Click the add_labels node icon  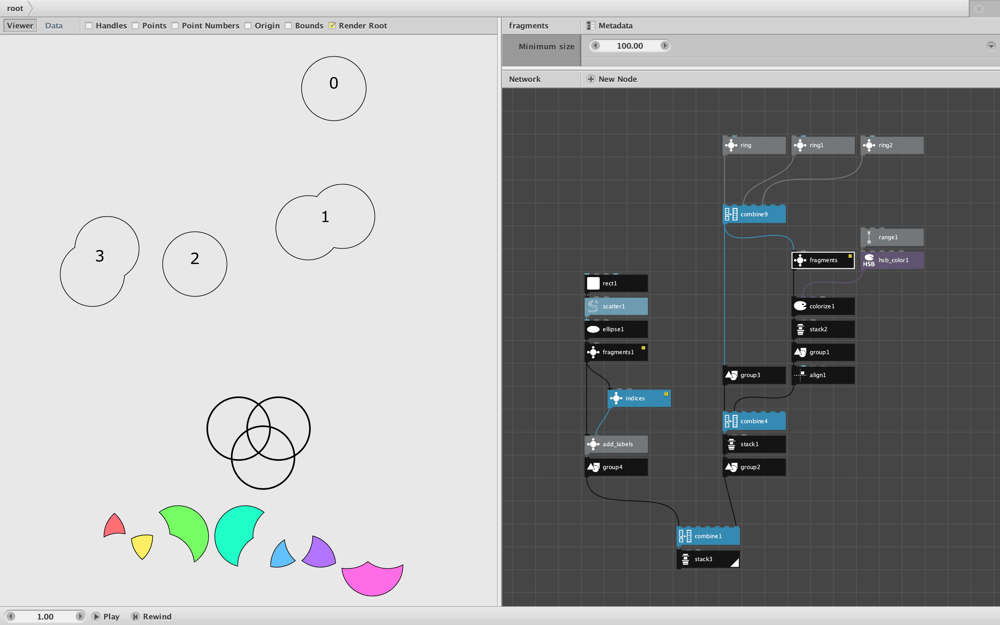click(593, 444)
